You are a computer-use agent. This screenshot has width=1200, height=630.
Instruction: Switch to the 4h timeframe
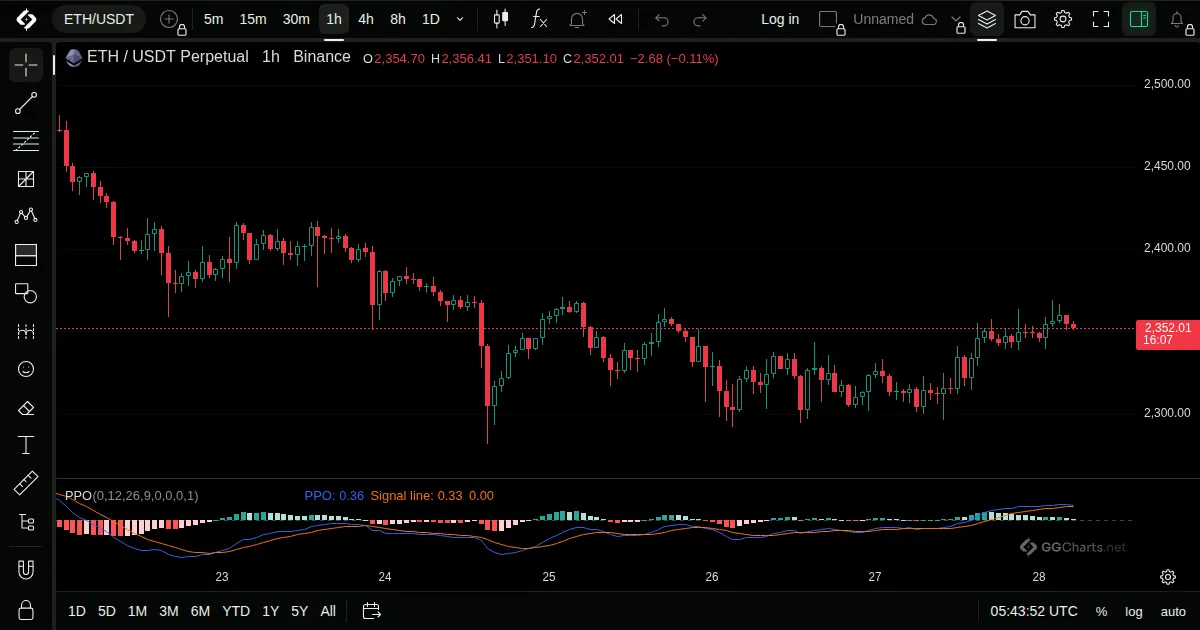pos(366,19)
